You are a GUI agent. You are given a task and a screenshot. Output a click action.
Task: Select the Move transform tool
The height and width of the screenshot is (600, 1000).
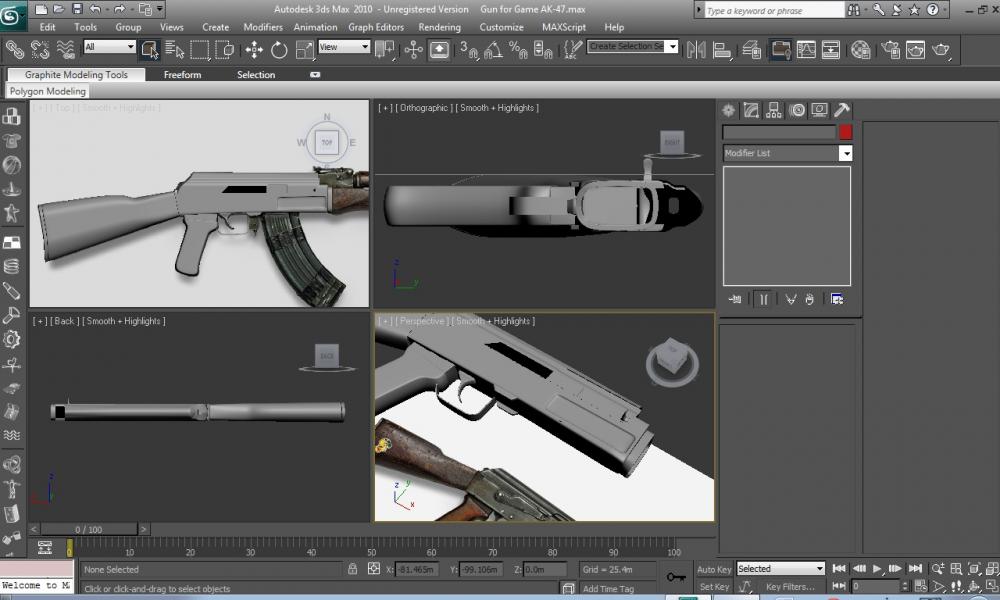click(x=254, y=49)
